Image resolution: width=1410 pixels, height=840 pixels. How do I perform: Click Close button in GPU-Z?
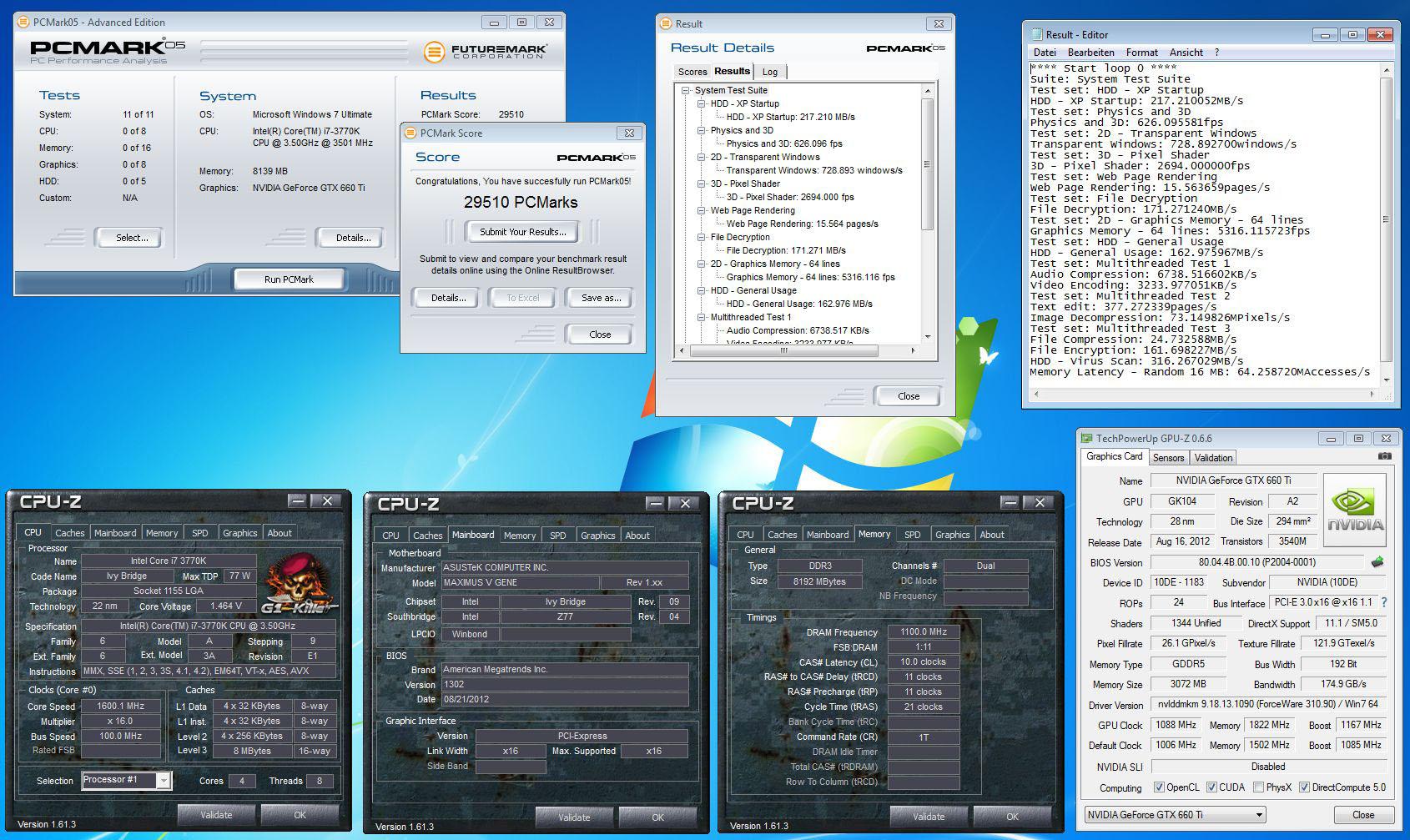(x=1363, y=815)
